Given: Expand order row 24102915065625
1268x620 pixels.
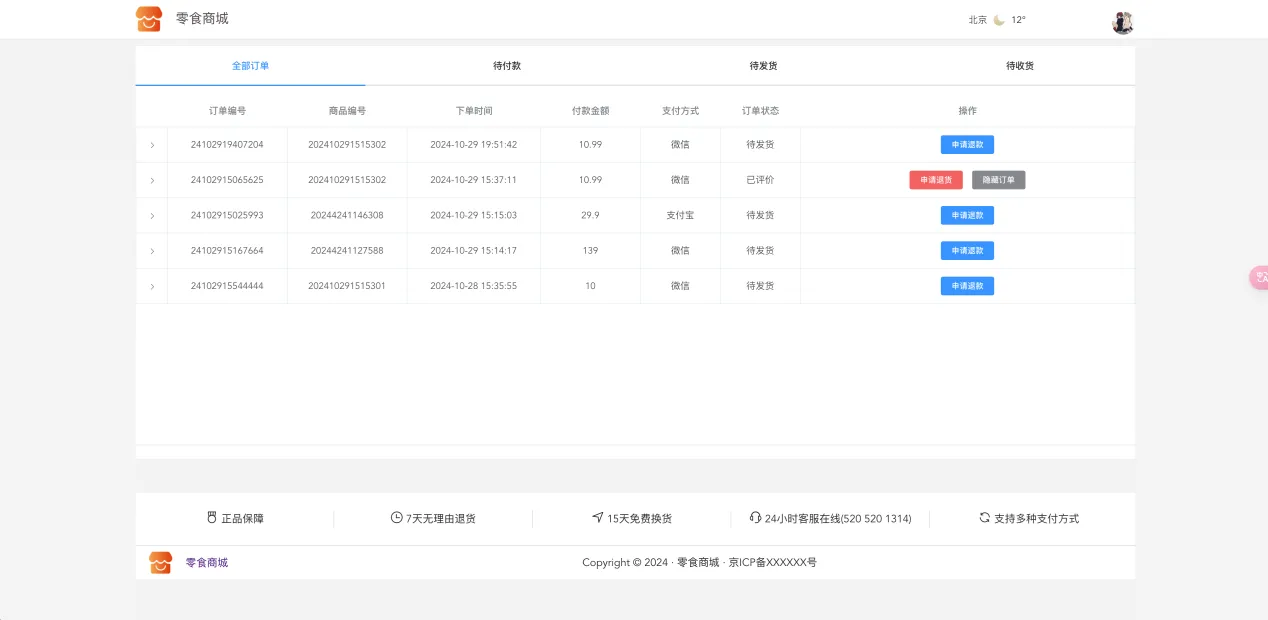Looking at the screenshot, I should coord(152,181).
